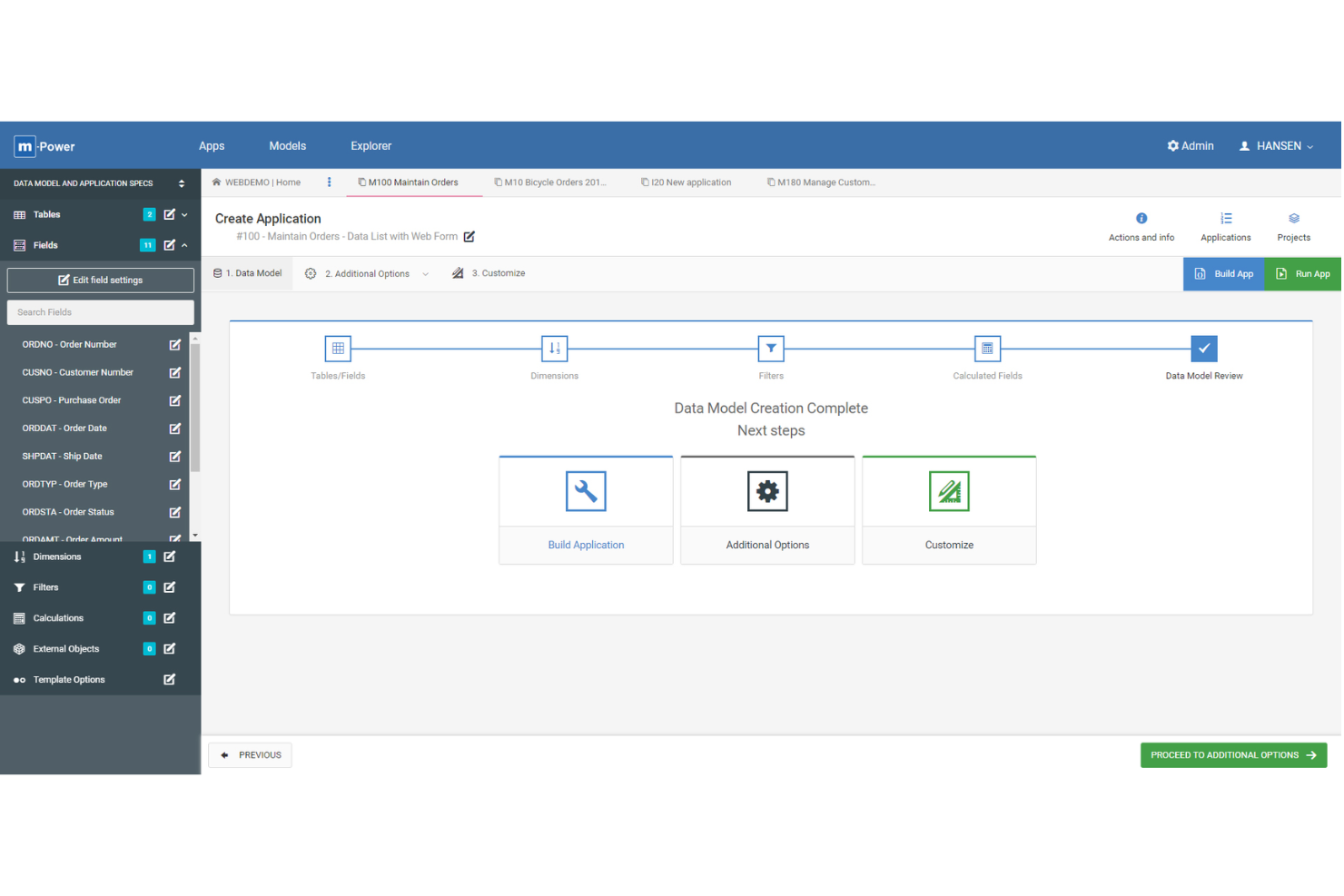Viewport: 1344px width, 896px height.
Task: Open the HANSEN user menu
Action: pyautogui.click(x=1276, y=145)
